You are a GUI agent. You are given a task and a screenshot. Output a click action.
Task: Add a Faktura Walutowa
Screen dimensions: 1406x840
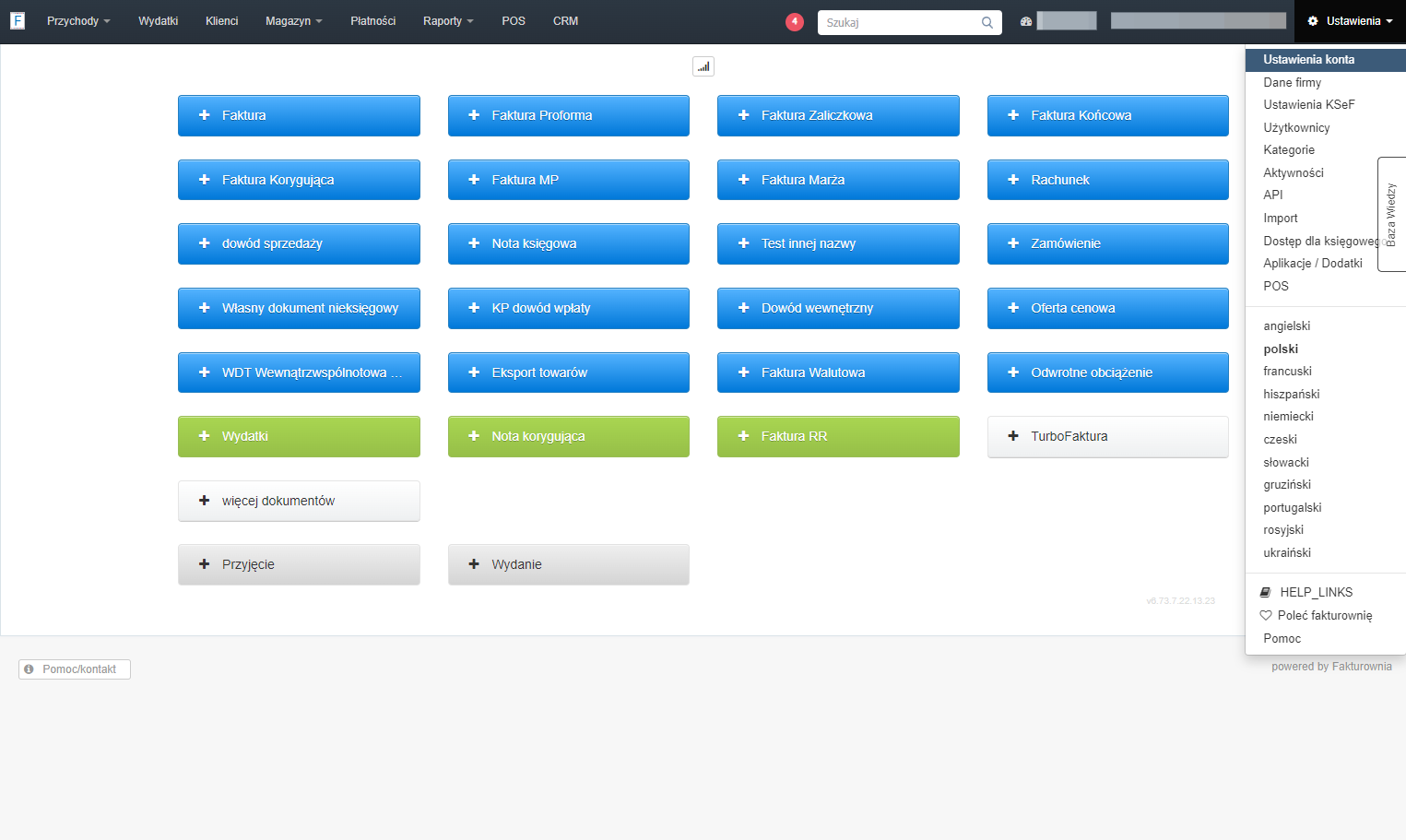point(838,373)
